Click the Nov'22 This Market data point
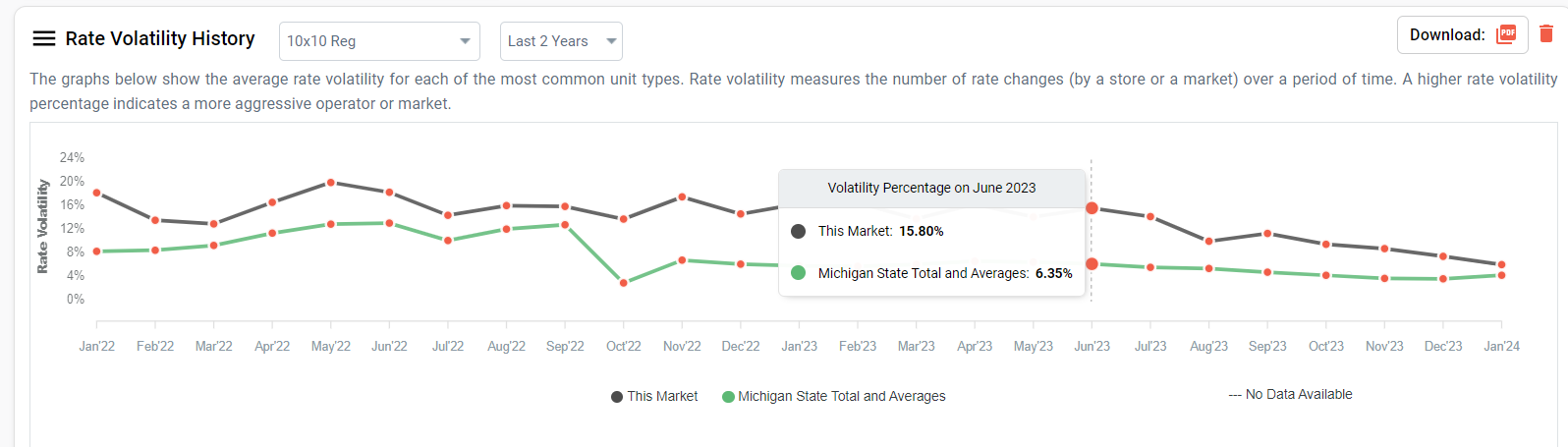 tap(682, 197)
